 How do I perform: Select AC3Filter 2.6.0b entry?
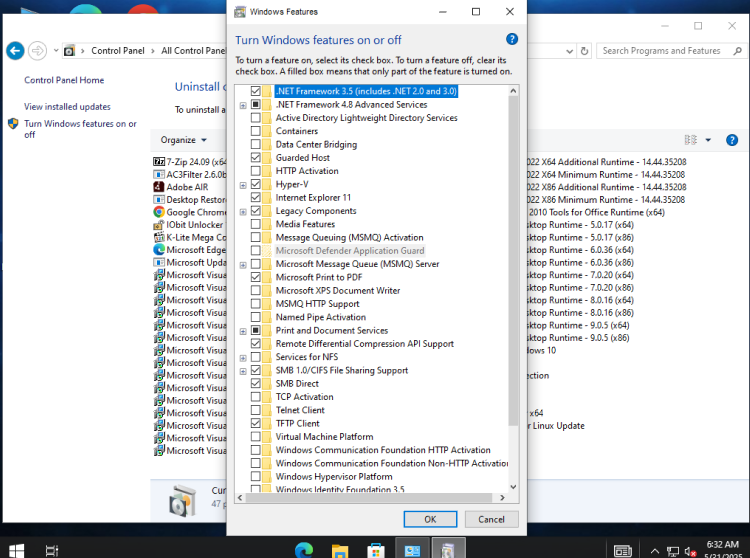click(x=190, y=175)
